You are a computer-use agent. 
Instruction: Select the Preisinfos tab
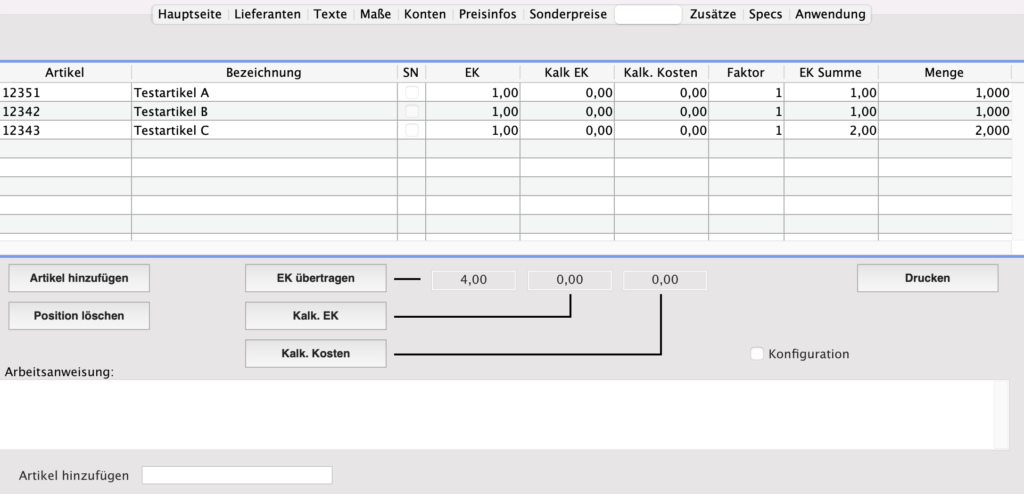point(487,14)
